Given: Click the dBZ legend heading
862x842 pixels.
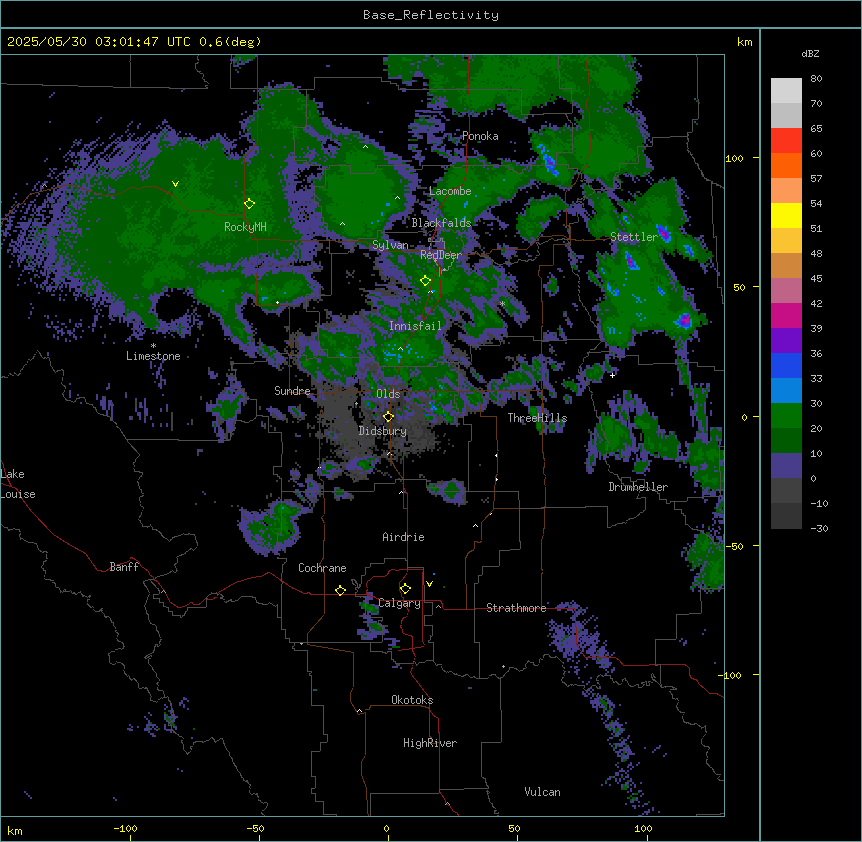Looking at the screenshot, I should (x=810, y=54).
